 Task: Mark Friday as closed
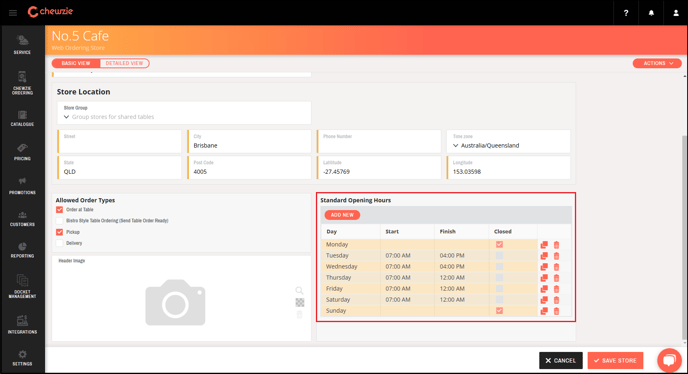(499, 288)
